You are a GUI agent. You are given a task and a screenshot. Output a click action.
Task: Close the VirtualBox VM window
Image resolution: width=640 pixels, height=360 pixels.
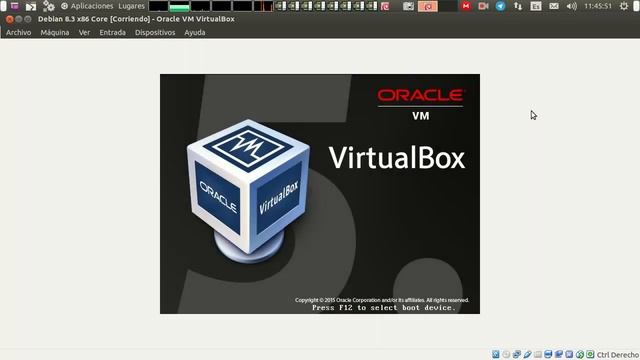[10, 19]
